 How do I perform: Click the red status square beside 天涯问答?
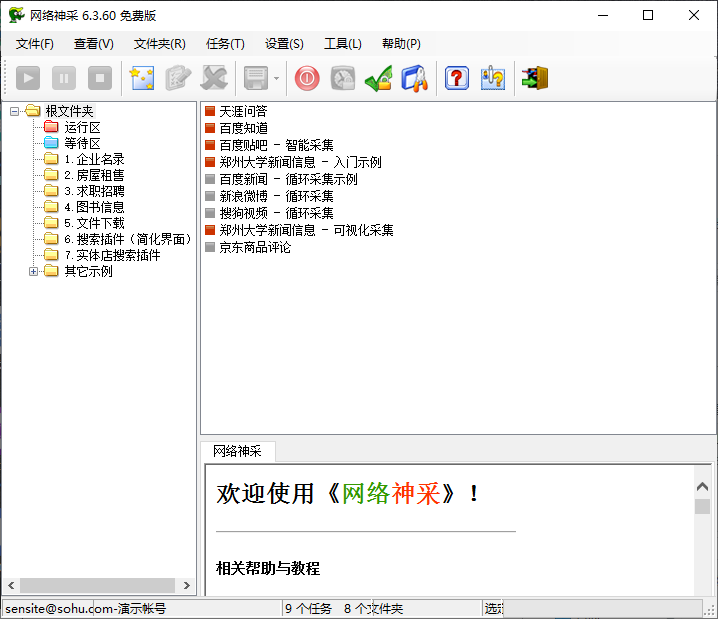pos(210,111)
